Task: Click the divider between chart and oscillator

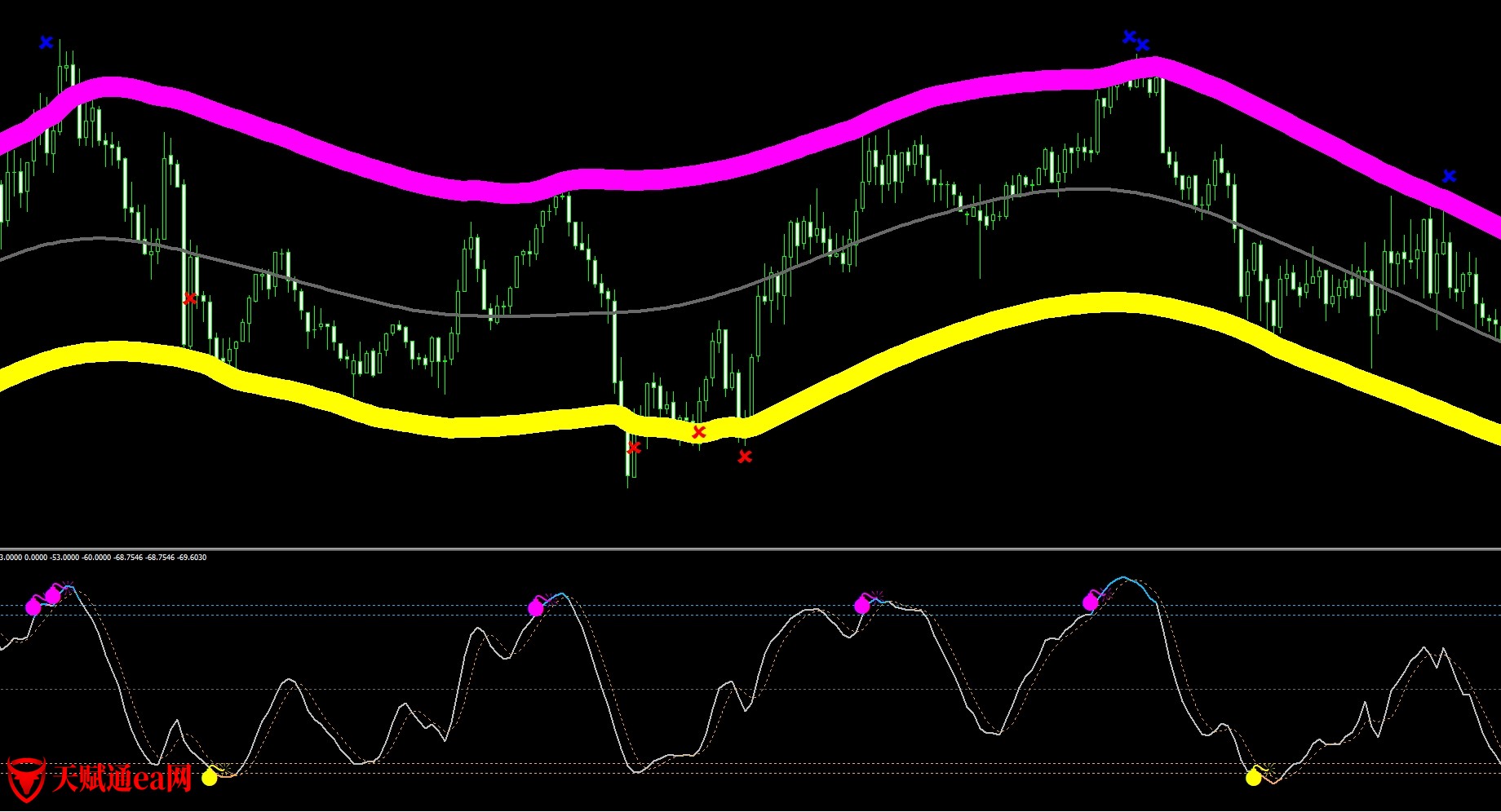Action: point(750,549)
